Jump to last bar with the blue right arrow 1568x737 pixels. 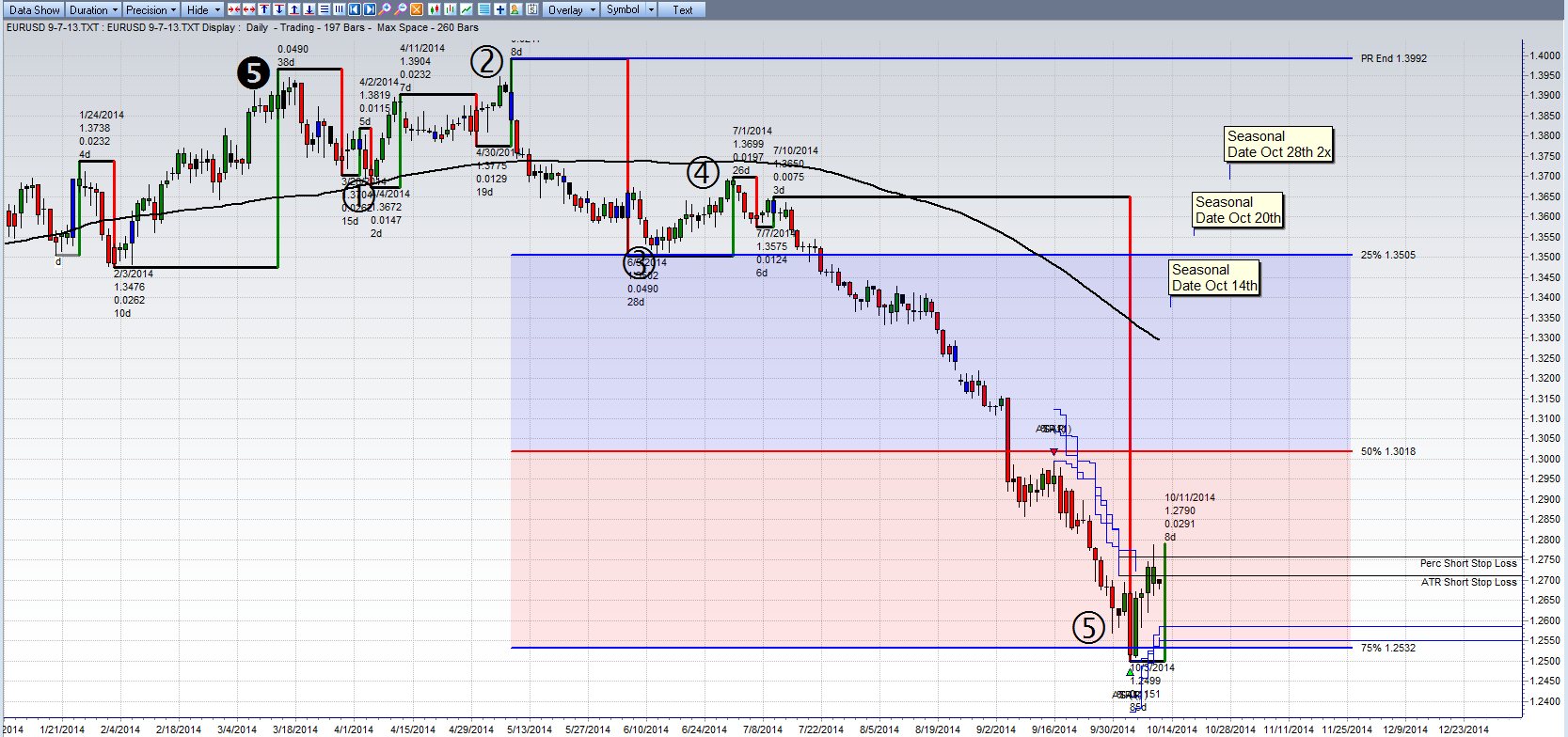pyautogui.click(x=370, y=9)
